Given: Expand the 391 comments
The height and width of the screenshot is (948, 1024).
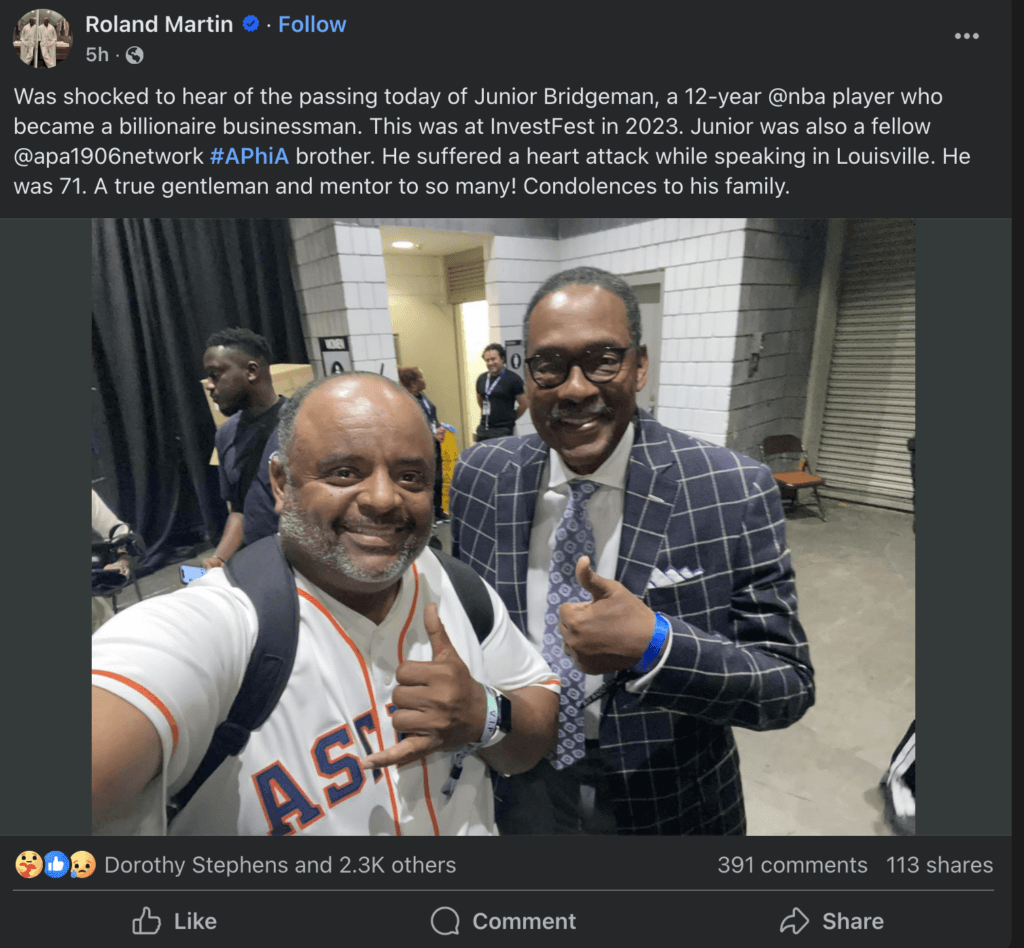Looking at the screenshot, I should 792,865.
